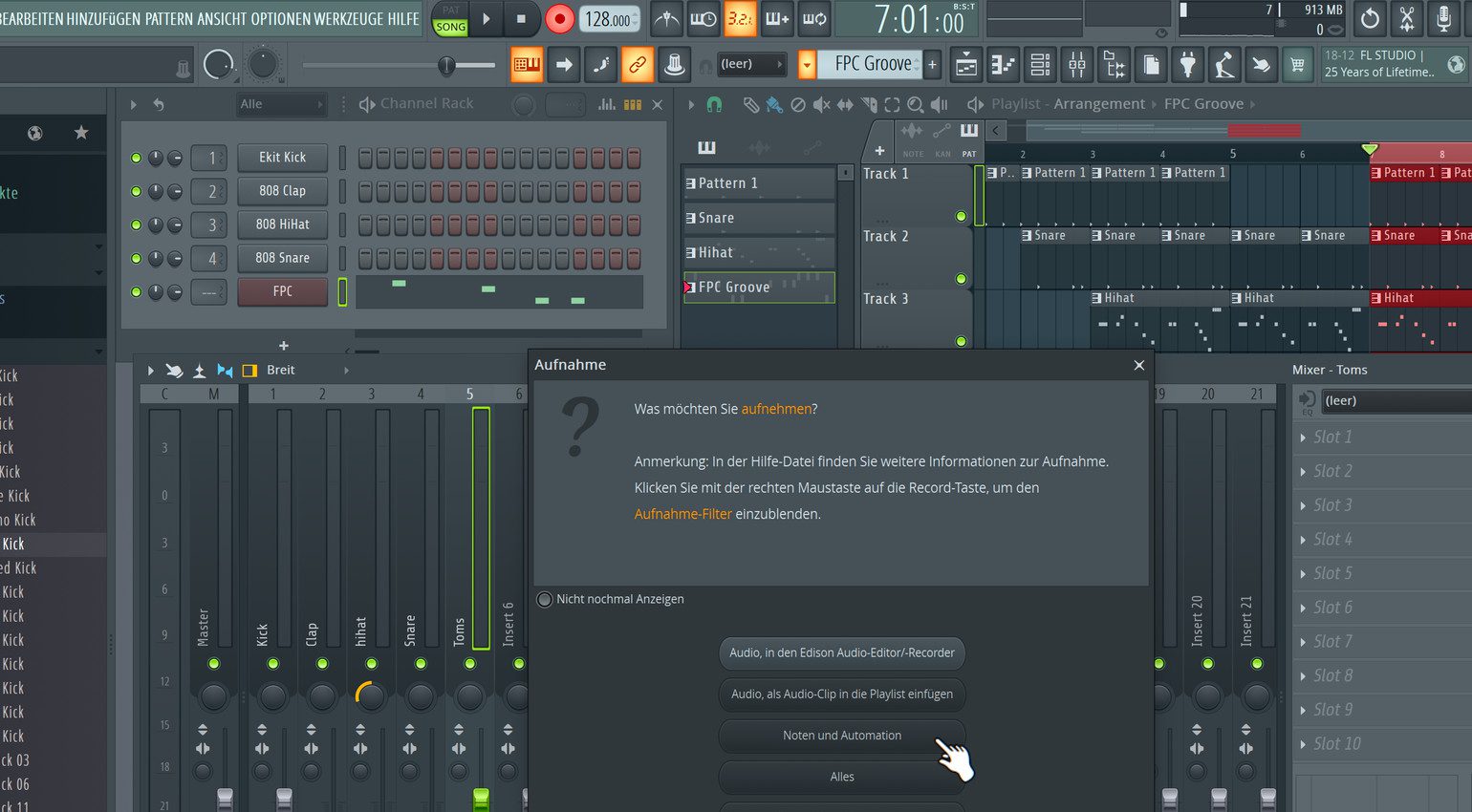
Task: Mute the FPC channel LED
Action: [x=136, y=291]
